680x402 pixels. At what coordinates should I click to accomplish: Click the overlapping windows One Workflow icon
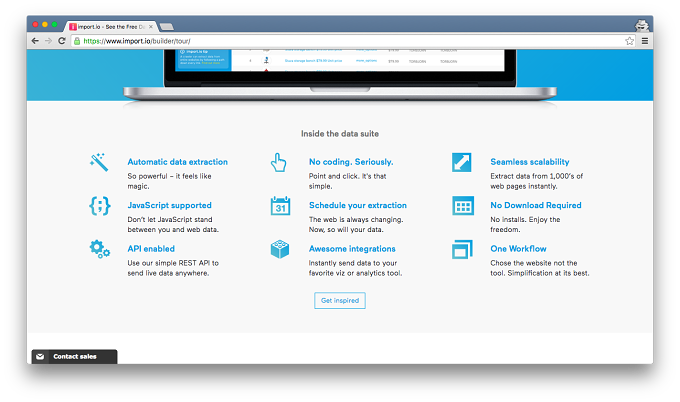462,249
